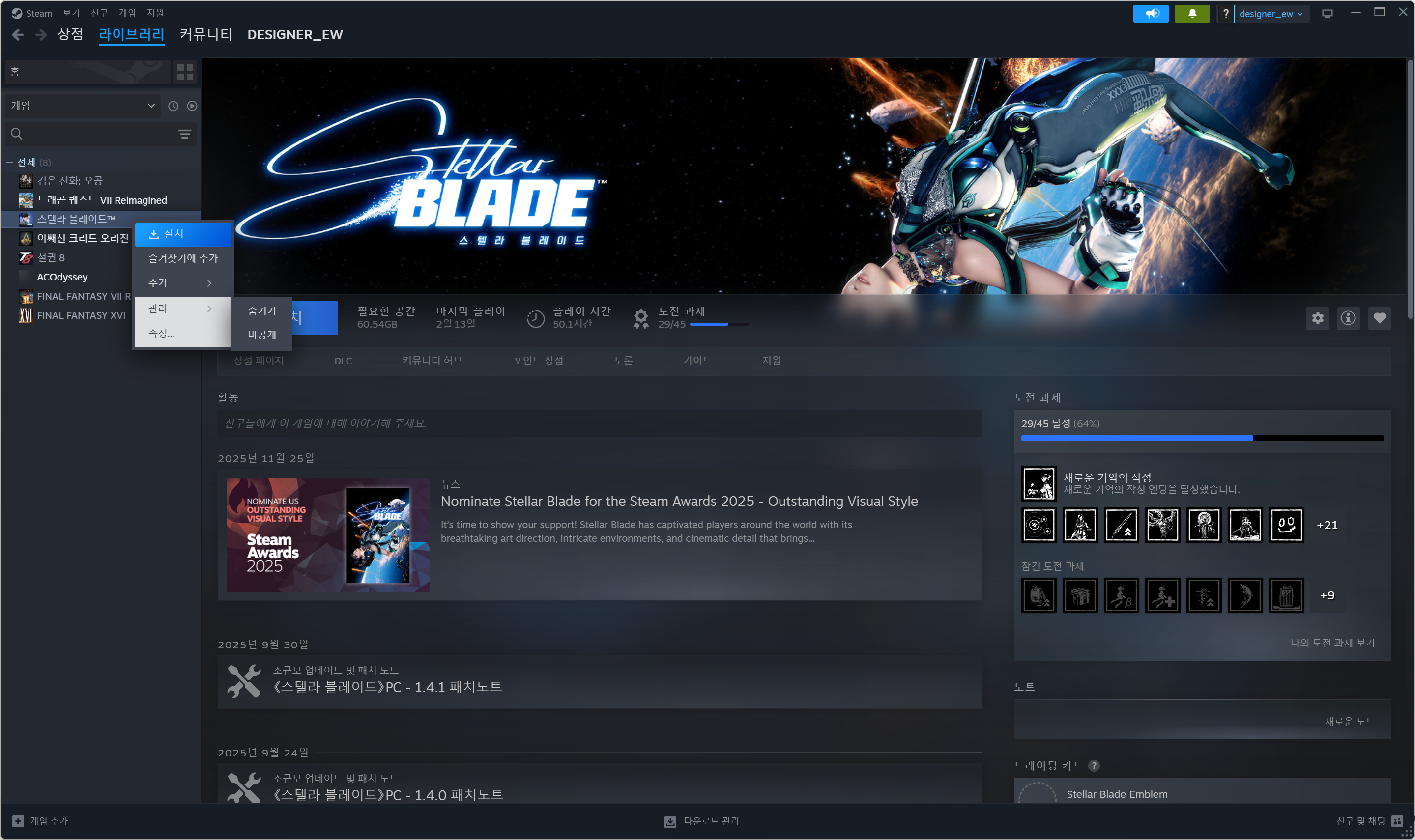
Task: Open the 친구 menu
Action: 99,13
